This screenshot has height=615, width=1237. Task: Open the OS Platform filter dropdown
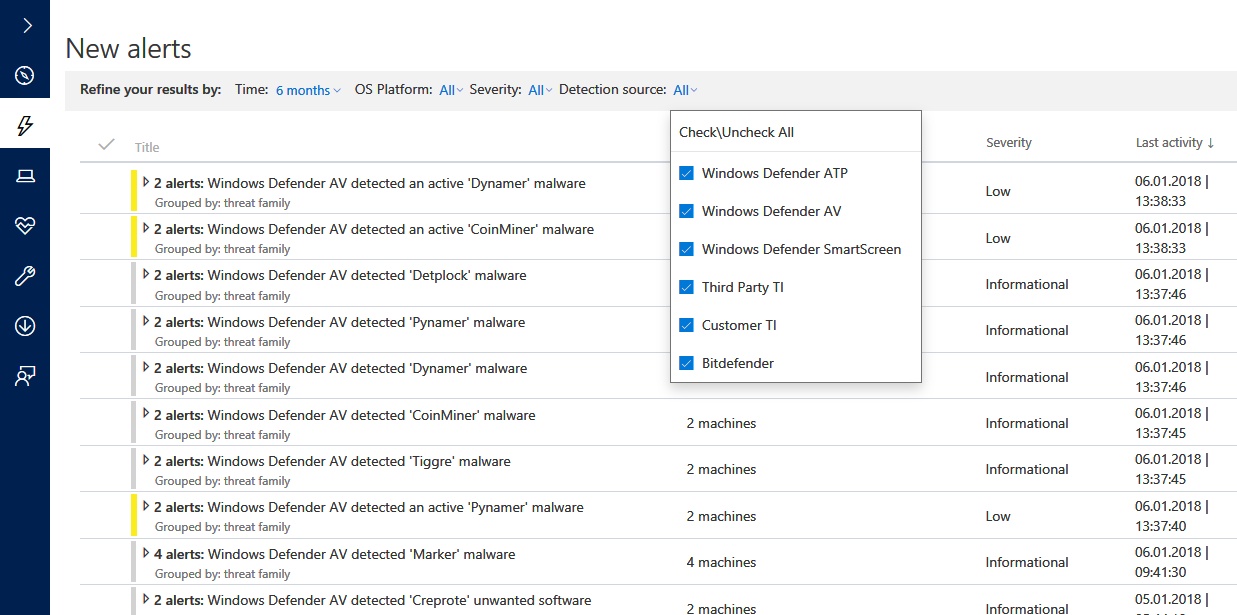coord(451,90)
